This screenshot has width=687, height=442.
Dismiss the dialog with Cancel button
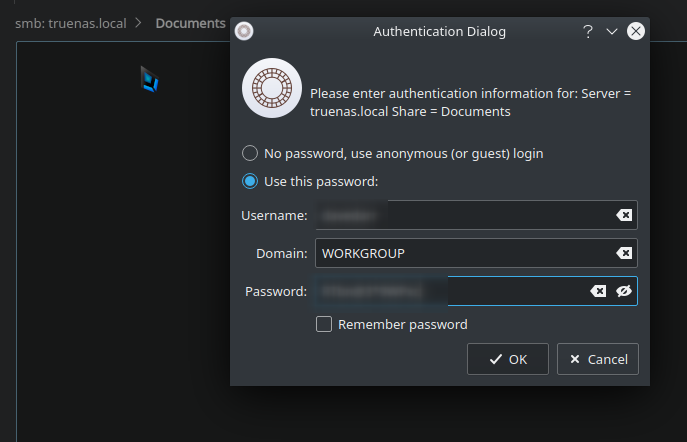point(598,359)
